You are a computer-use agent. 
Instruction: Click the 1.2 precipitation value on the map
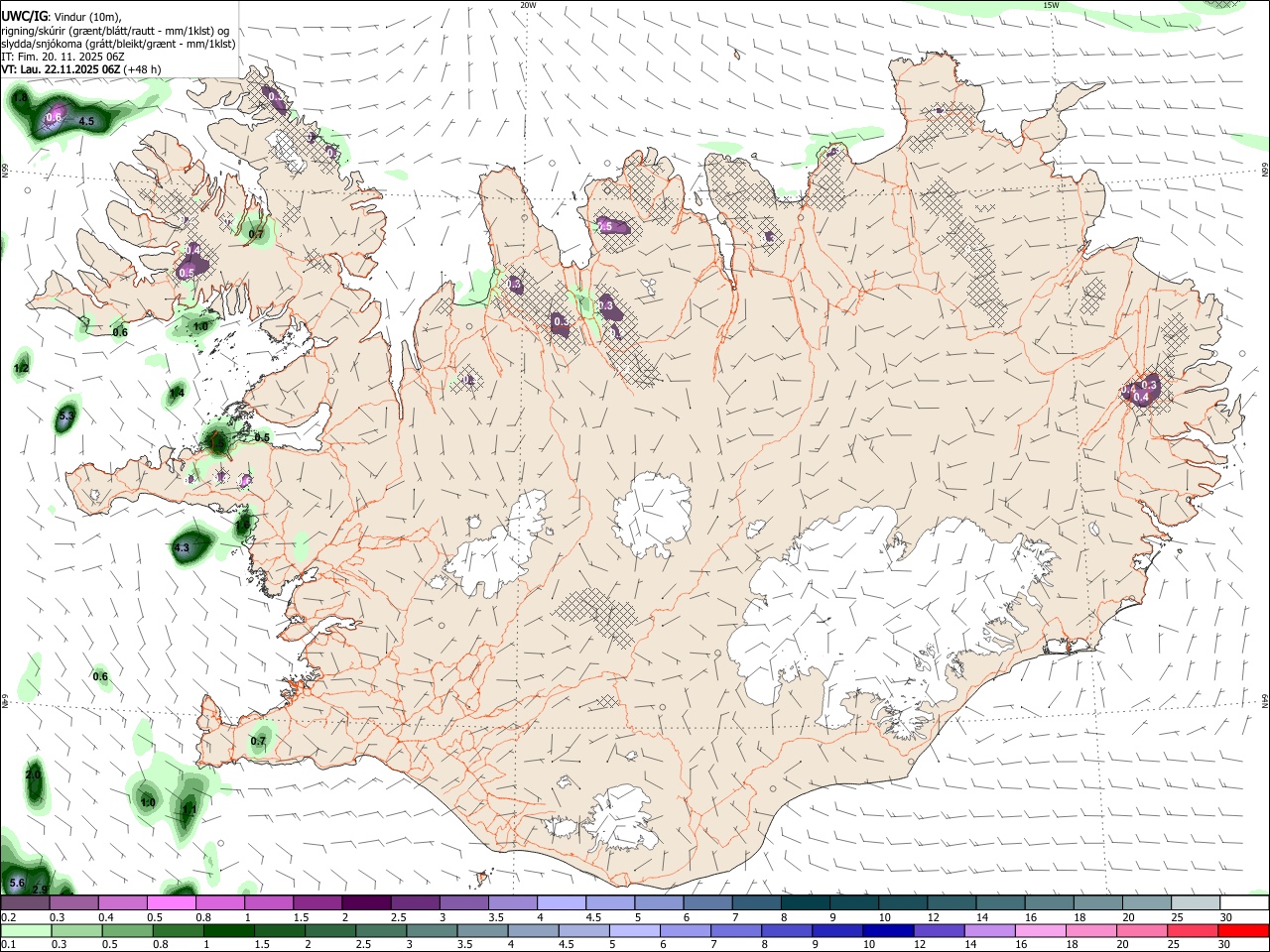pyautogui.click(x=22, y=368)
